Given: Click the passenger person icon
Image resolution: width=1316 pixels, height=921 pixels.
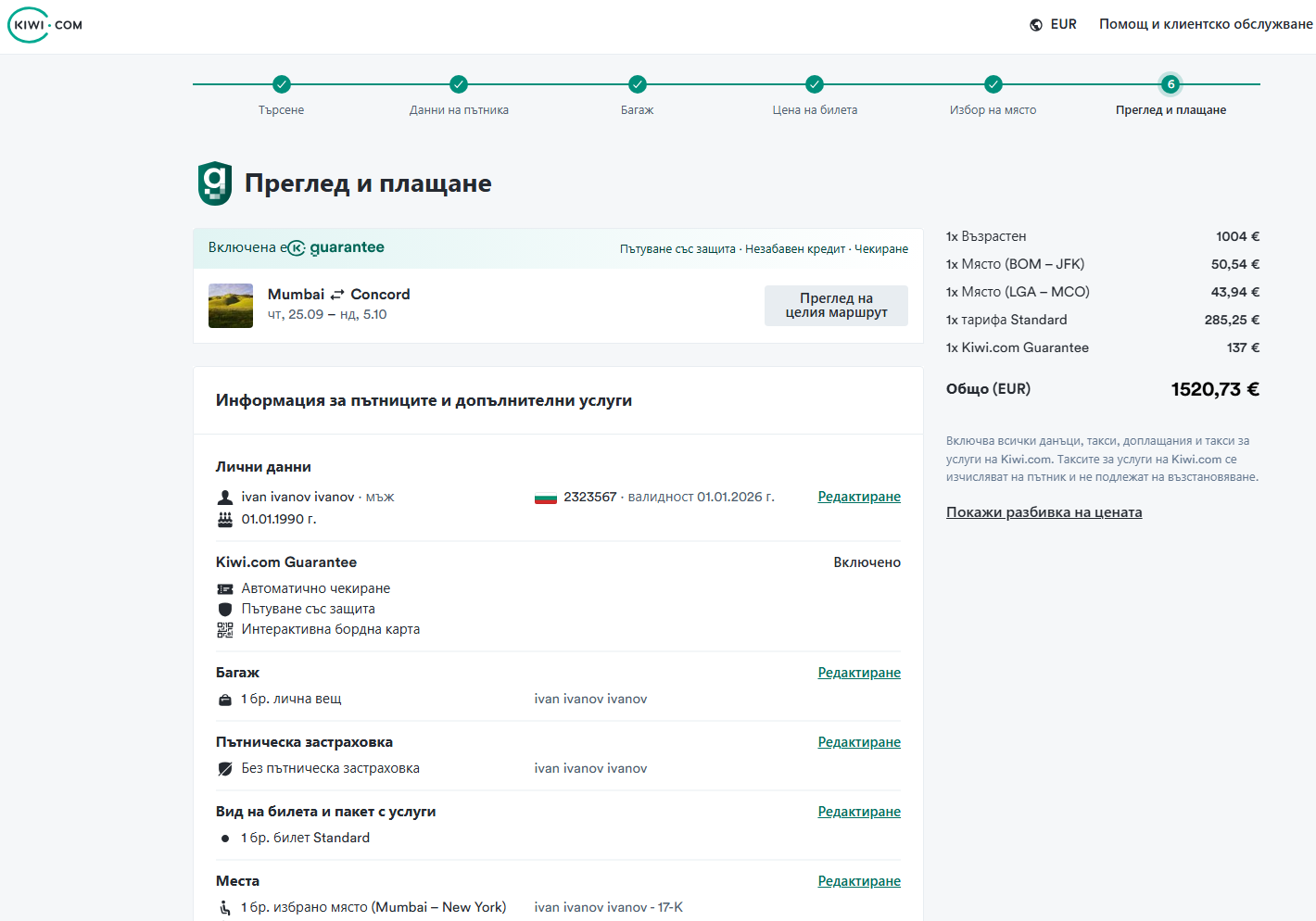Looking at the screenshot, I should 225,498.
